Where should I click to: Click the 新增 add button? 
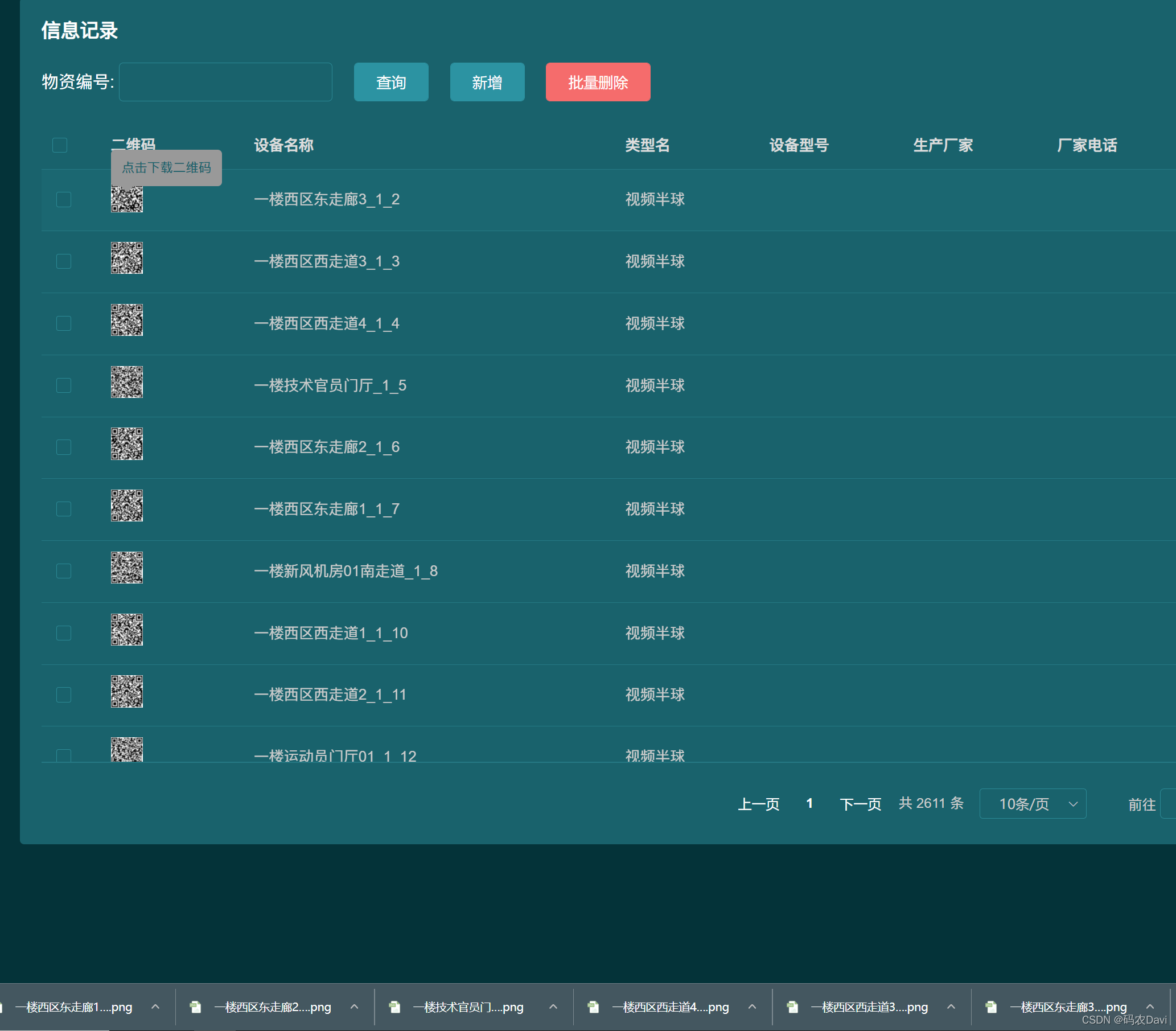point(487,83)
